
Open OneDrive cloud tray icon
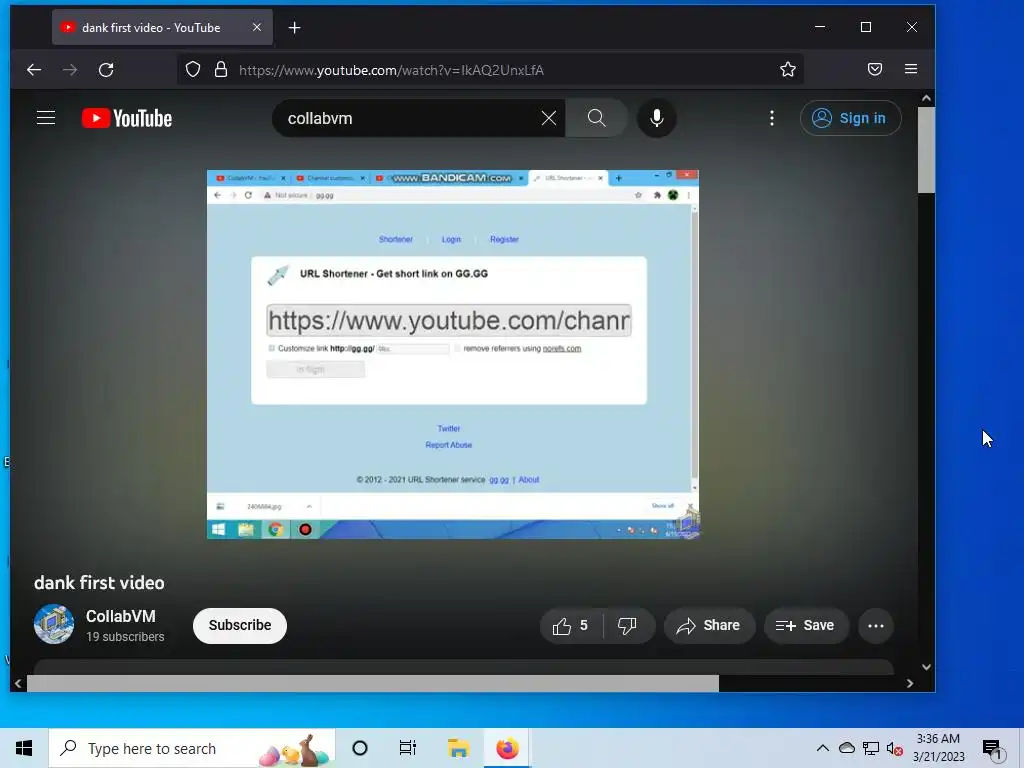(846, 748)
